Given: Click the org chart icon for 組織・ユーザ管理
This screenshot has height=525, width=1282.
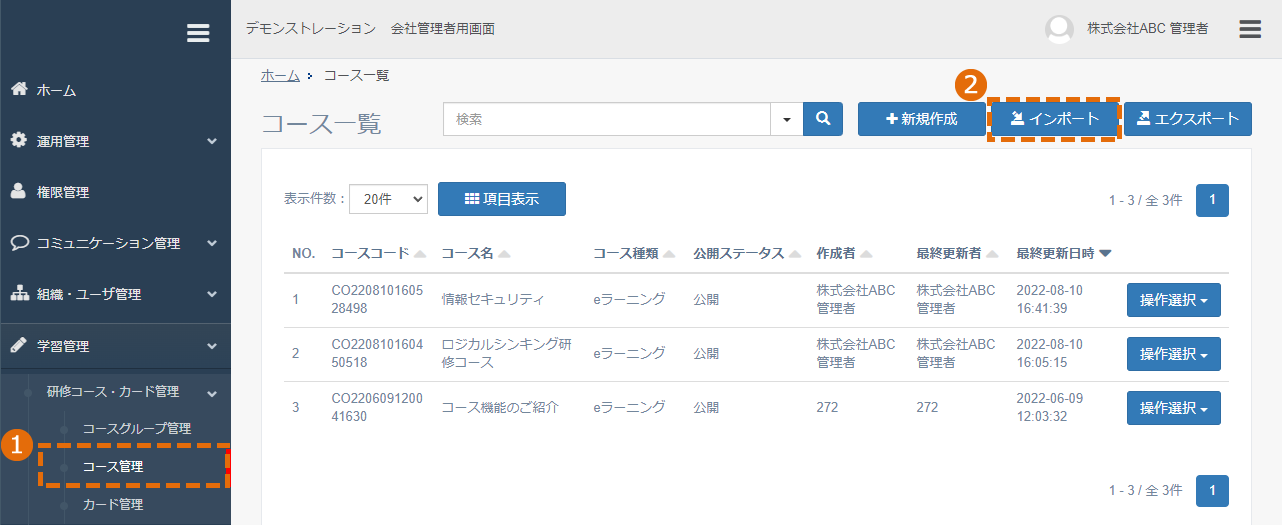Looking at the screenshot, I should click(x=19, y=294).
